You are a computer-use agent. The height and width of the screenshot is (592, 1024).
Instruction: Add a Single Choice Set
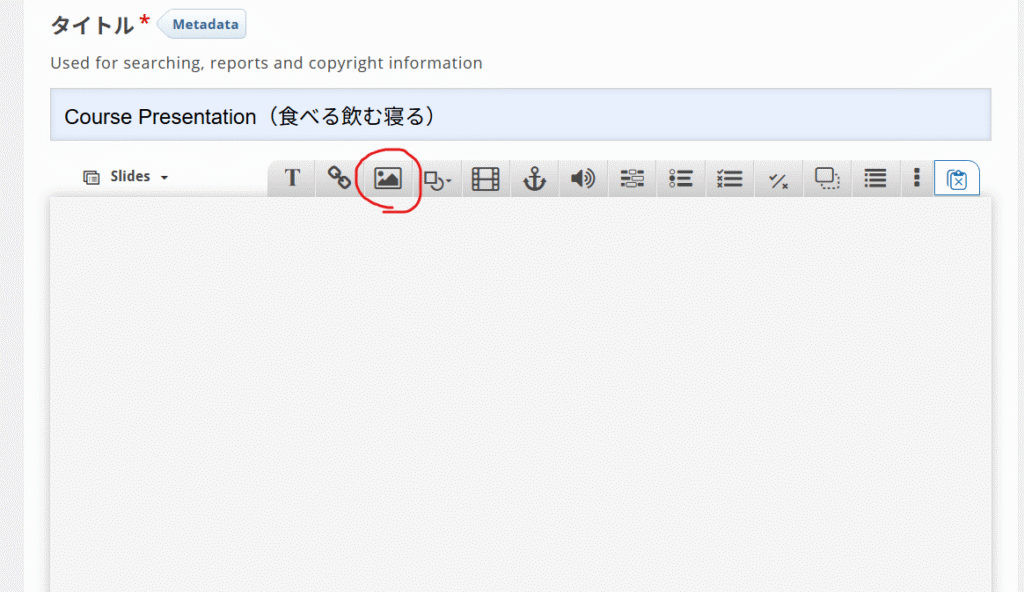pyautogui.click(x=681, y=179)
